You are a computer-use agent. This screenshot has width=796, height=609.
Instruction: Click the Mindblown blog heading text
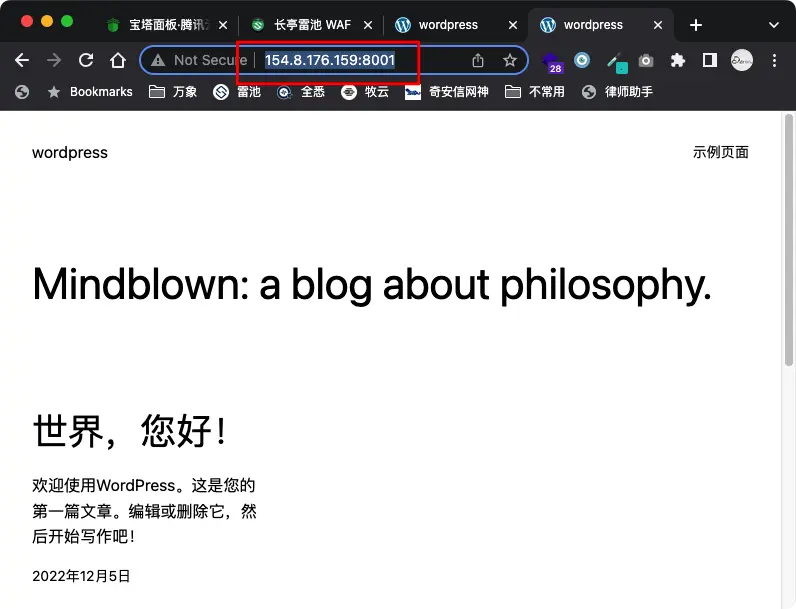tap(372, 285)
